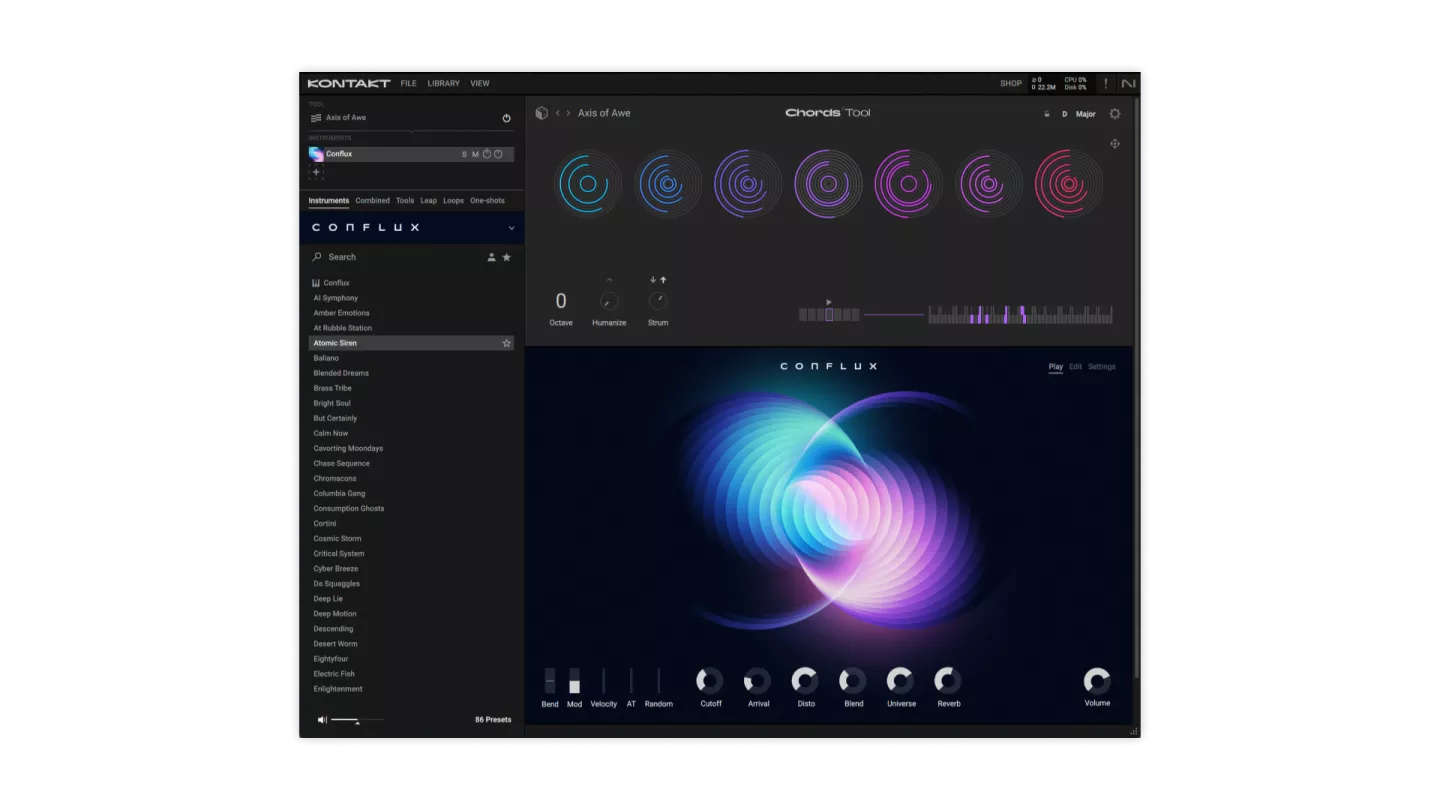This screenshot has width=1440, height=810.
Task: Click the dice randomize icon beside Axis of Awe
Action: pyautogui.click(x=541, y=113)
